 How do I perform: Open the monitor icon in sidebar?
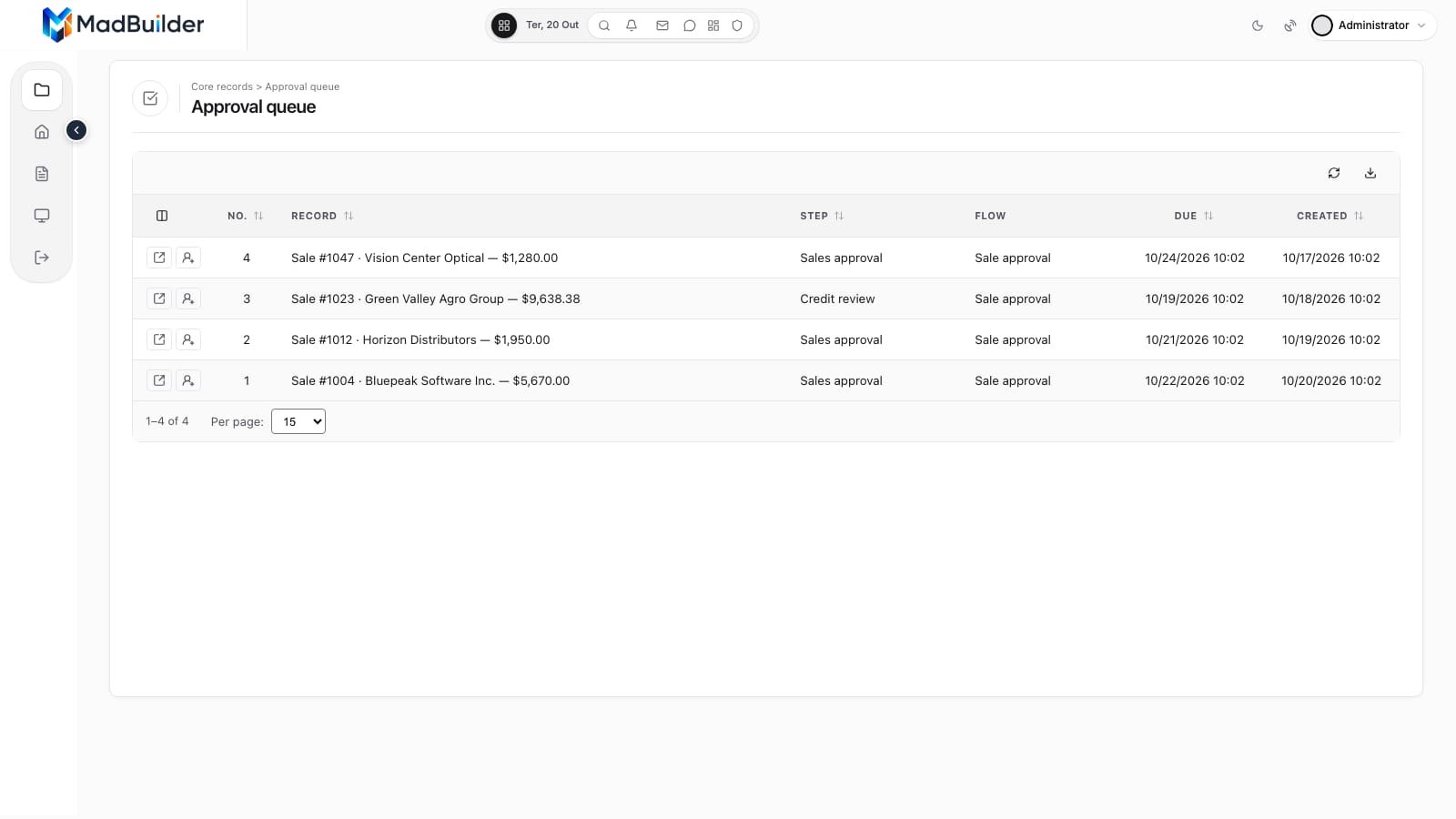click(x=42, y=216)
